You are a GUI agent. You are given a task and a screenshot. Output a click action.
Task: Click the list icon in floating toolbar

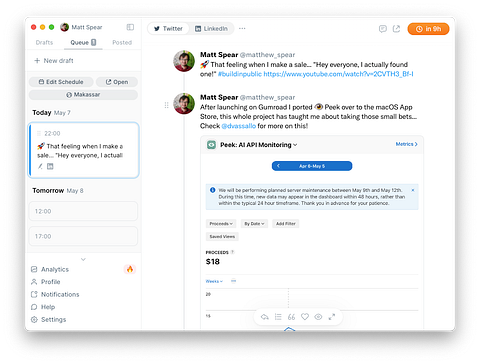[278, 317]
